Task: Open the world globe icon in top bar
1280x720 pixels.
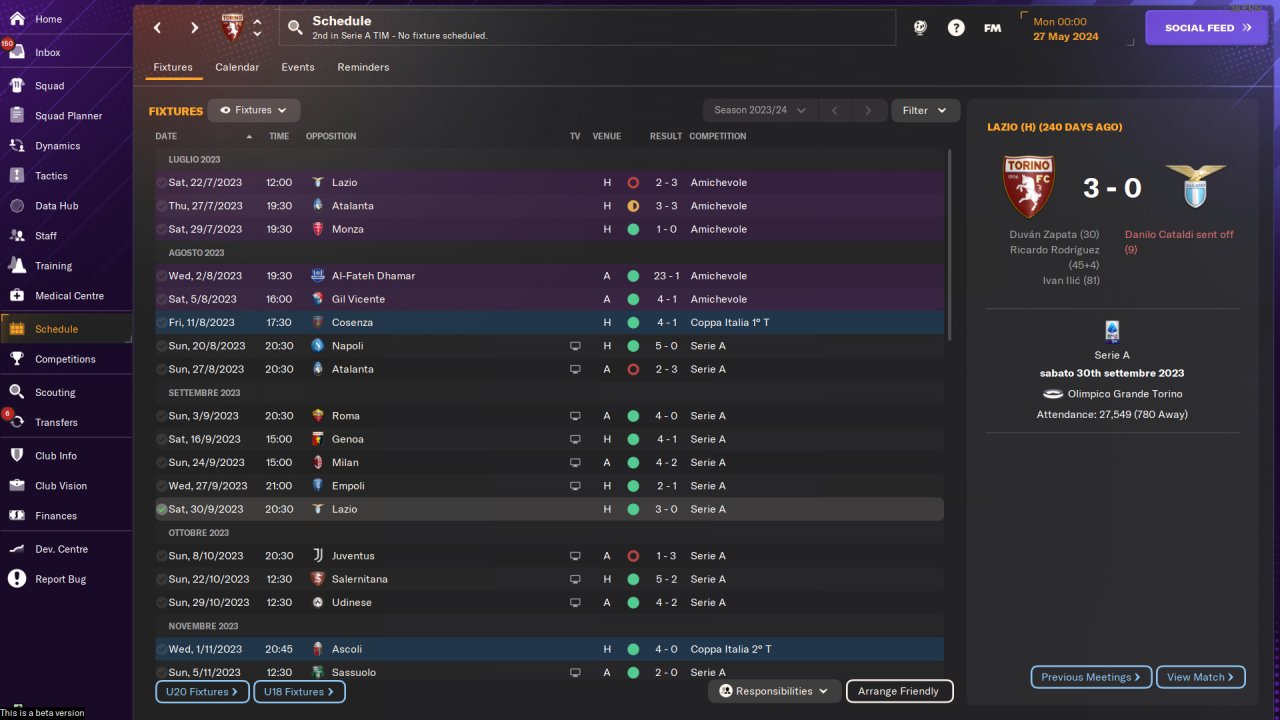Action: click(x=920, y=28)
